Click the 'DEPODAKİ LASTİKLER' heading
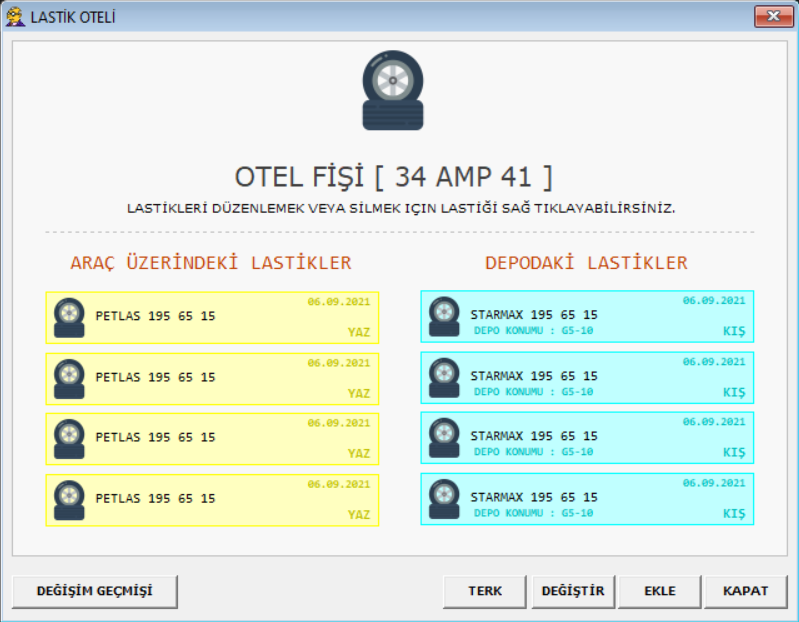This screenshot has height=622, width=799. click(x=587, y=262)
